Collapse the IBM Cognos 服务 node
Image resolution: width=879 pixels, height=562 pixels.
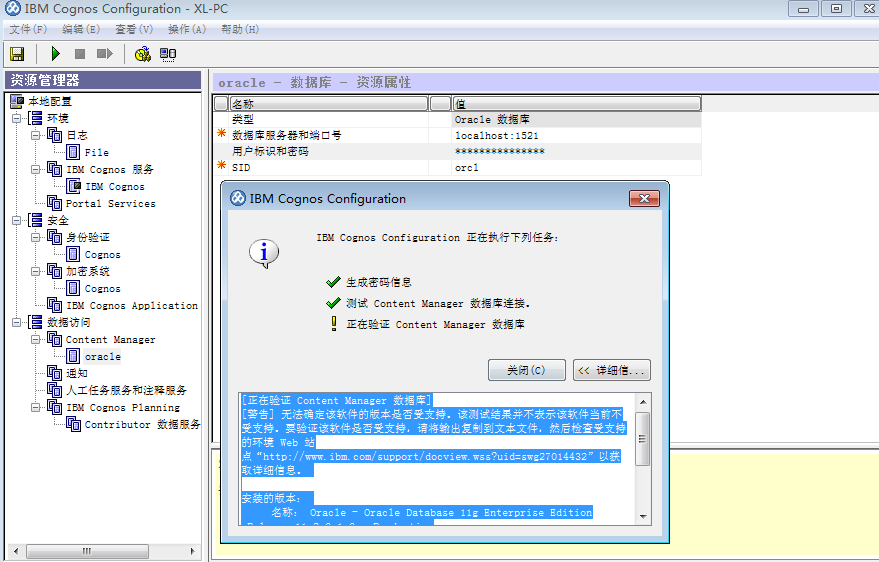pos(35,169)
